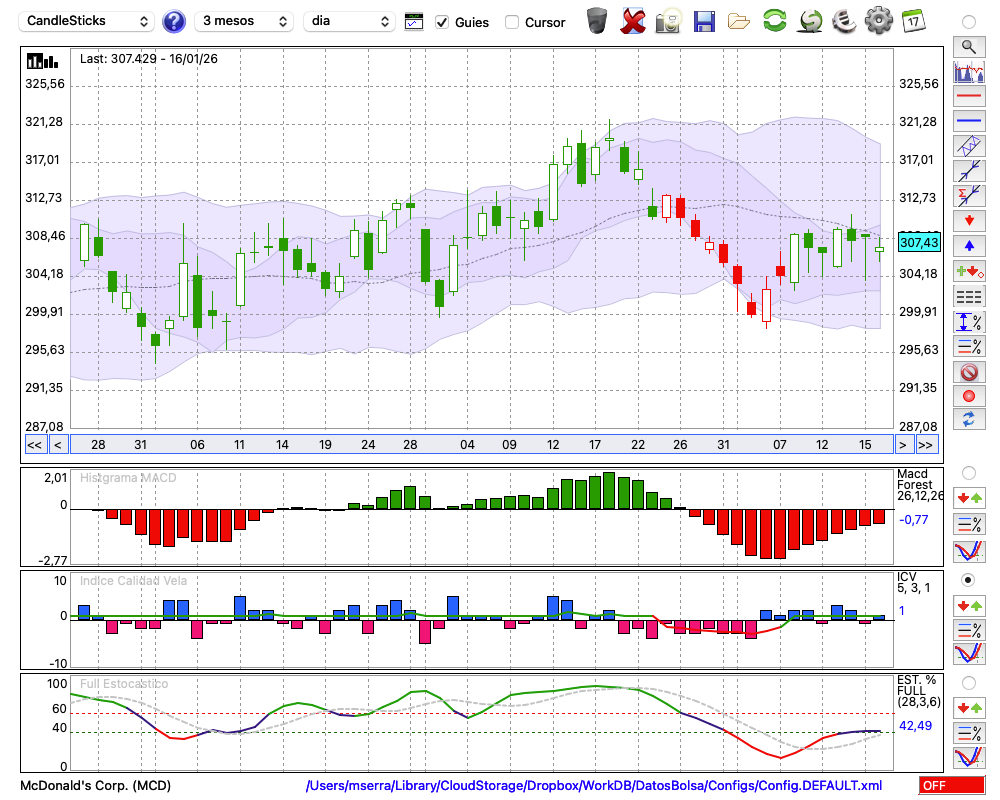Open the 3 mesos period dropdown
This screenshot has height=800, width=1000.
point(244,21)
